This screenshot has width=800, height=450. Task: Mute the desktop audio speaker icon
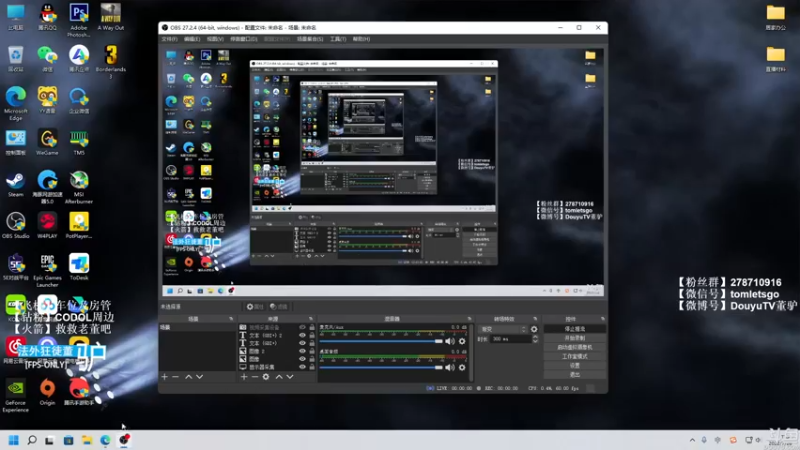click(x=450, y=367)
